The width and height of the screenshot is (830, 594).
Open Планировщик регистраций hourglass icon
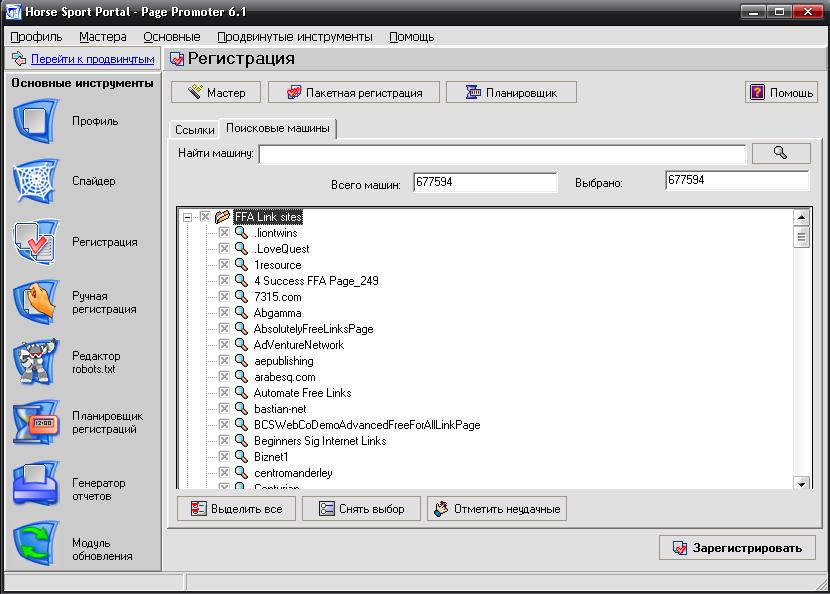(37, 423)
